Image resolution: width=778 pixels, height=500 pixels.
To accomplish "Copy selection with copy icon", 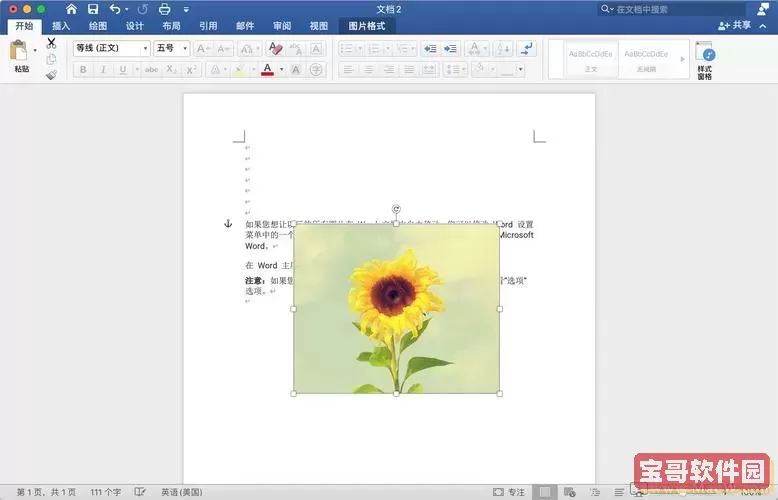I will [x=51, y=59].
